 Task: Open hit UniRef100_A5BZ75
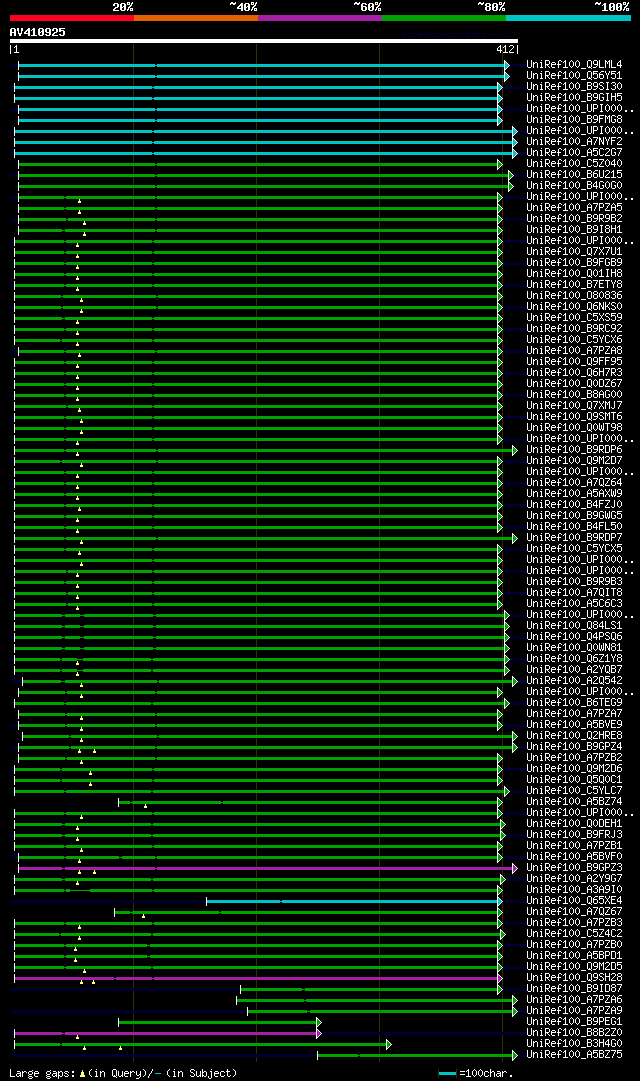[574, 1055]
